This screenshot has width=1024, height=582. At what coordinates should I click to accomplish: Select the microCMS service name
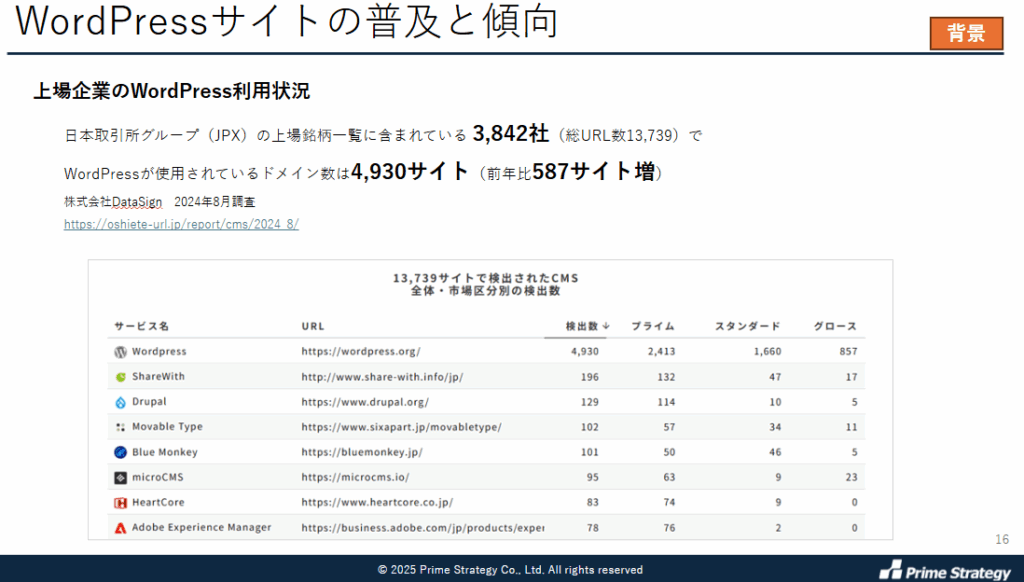(157, 477)
